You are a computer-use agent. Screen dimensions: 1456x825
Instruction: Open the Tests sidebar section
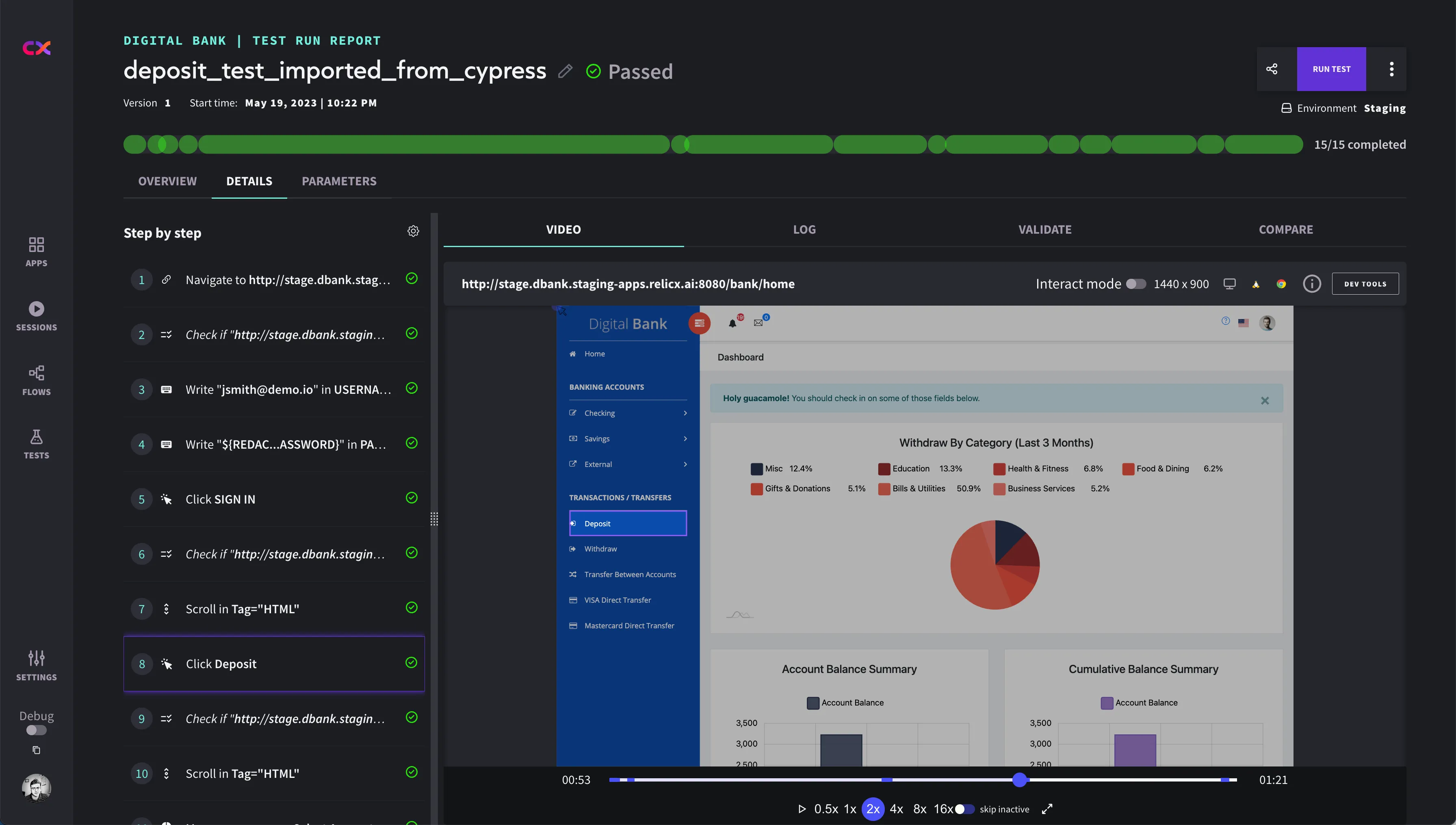(36, 444)
